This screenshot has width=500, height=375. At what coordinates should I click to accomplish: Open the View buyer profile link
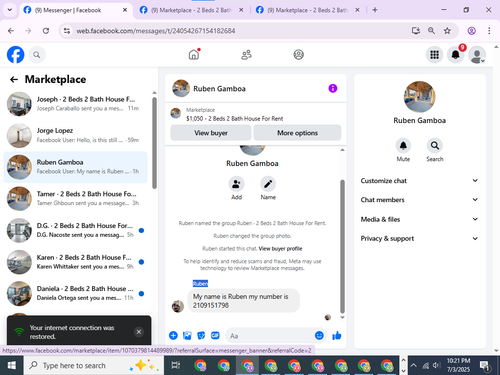280,249
